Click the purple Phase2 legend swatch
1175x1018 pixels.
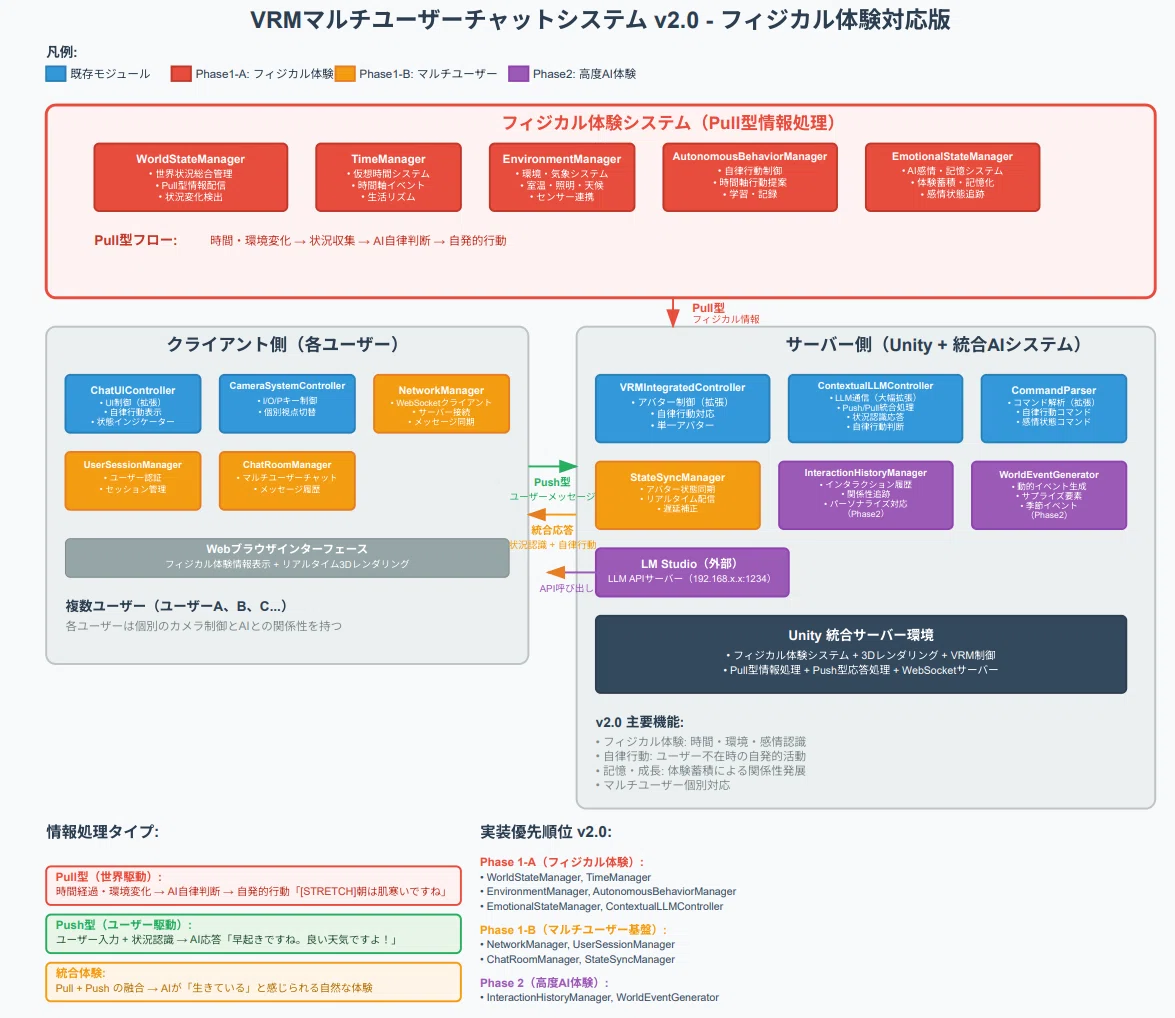click(x=519, y=73)
